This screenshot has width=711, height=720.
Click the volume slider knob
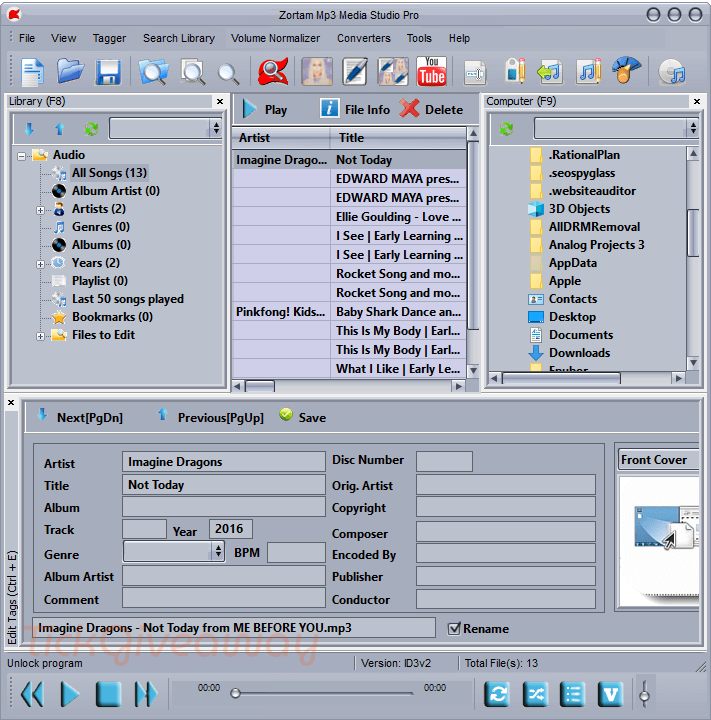644,696
